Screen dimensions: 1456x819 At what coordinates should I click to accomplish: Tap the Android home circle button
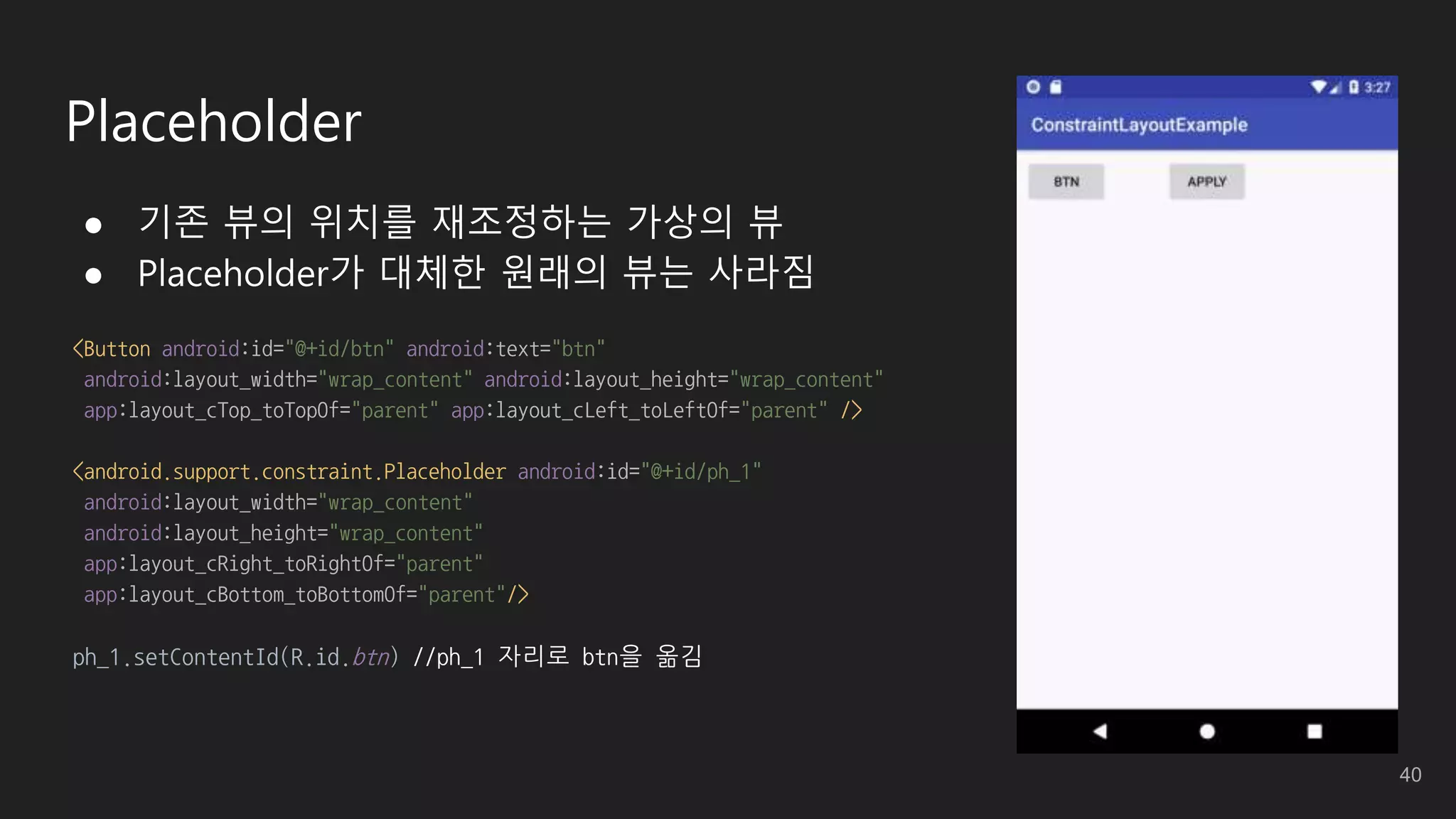1207,731
